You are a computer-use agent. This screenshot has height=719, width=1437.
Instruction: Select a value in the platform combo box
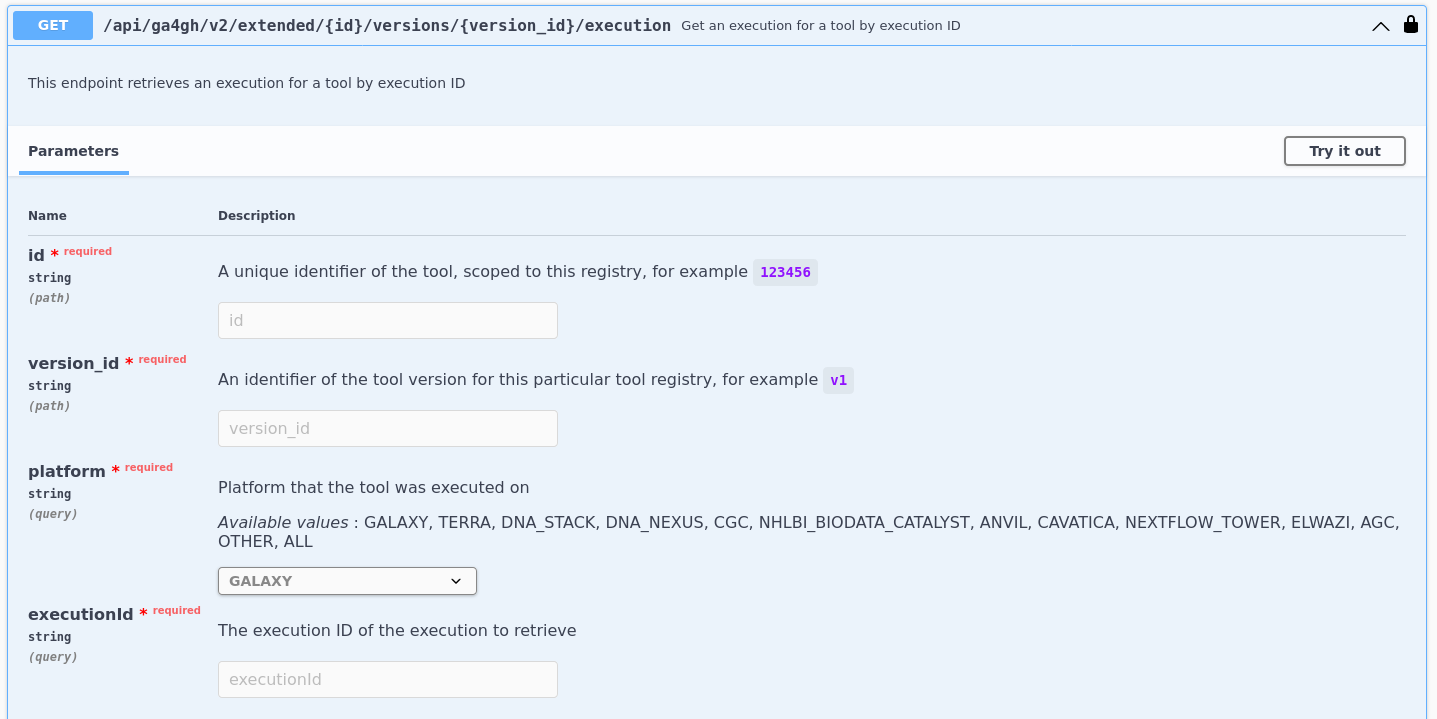(346, 580)
